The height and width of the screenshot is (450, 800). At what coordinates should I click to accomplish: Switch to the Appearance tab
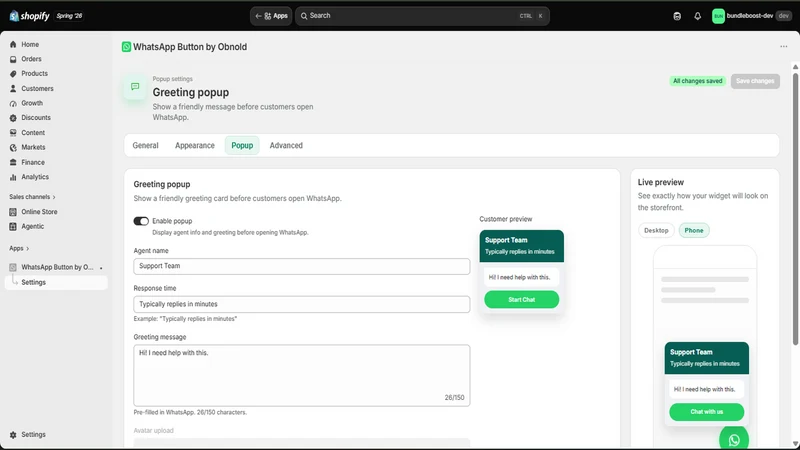point(195,145)
